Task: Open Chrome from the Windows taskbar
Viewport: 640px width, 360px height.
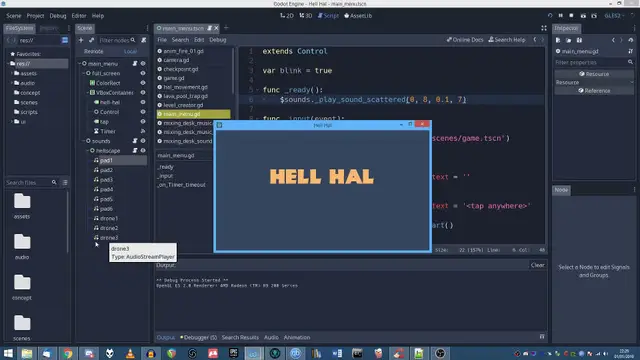Action: click(68, 353)
